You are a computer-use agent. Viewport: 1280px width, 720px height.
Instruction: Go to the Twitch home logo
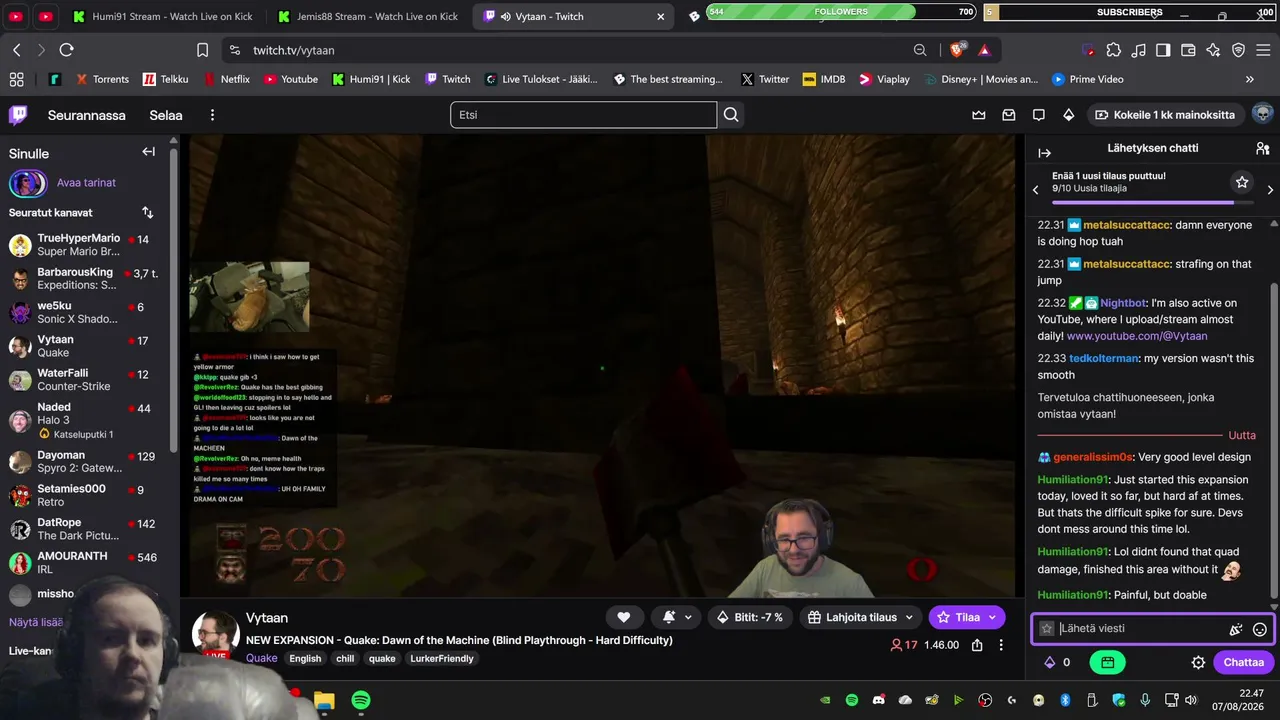tap(18, 115)
